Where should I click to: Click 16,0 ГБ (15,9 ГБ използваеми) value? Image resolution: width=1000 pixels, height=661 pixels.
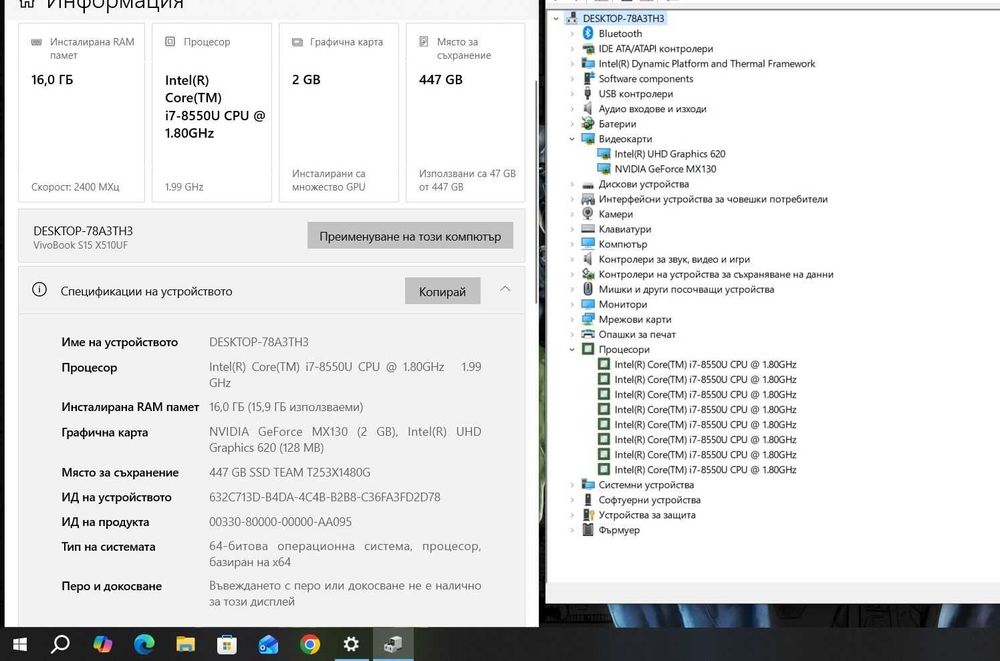tap(286, 407)
